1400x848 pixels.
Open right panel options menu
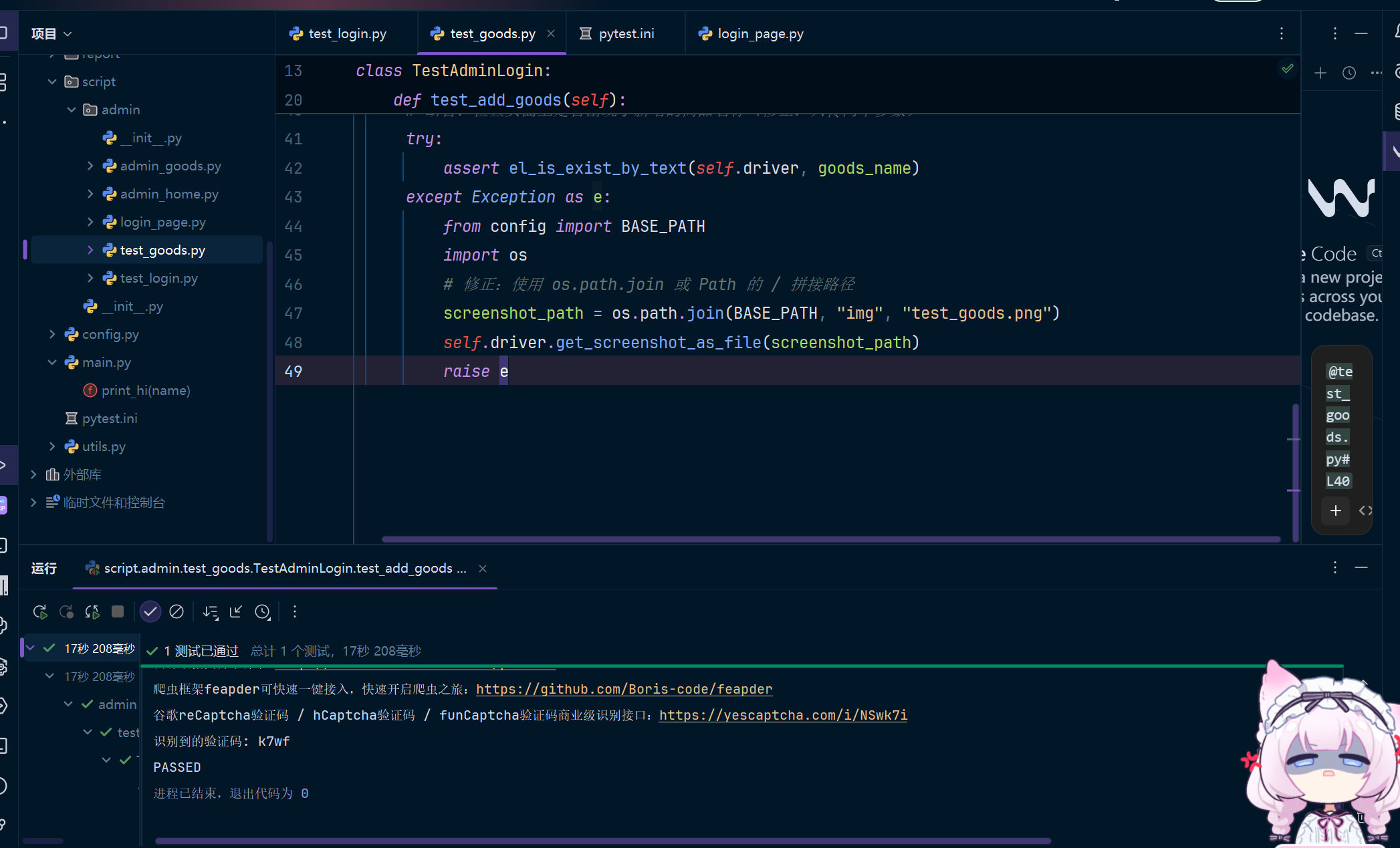click(x=1335, y=33)
